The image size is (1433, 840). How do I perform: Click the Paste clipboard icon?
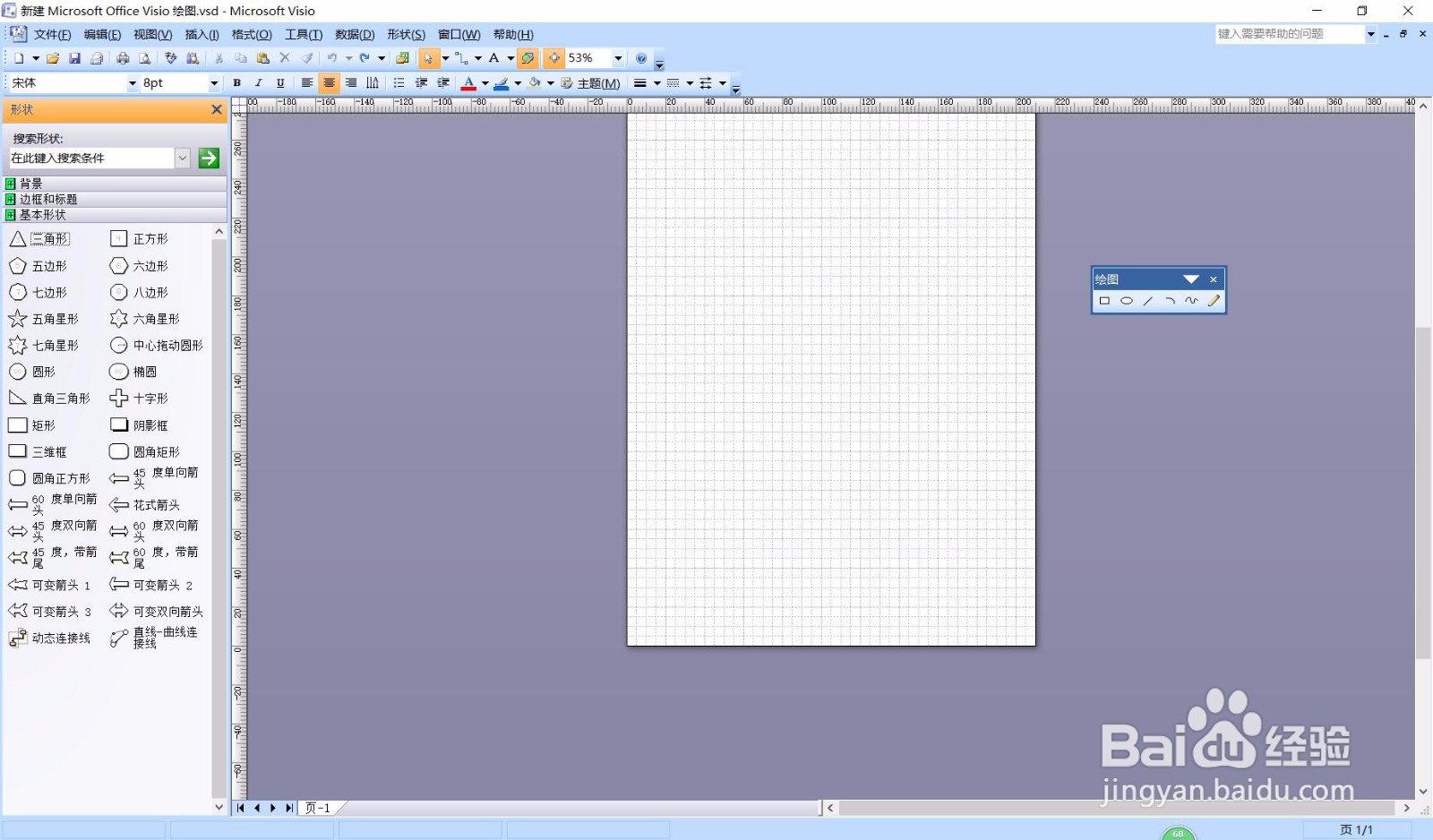[262, 58]
